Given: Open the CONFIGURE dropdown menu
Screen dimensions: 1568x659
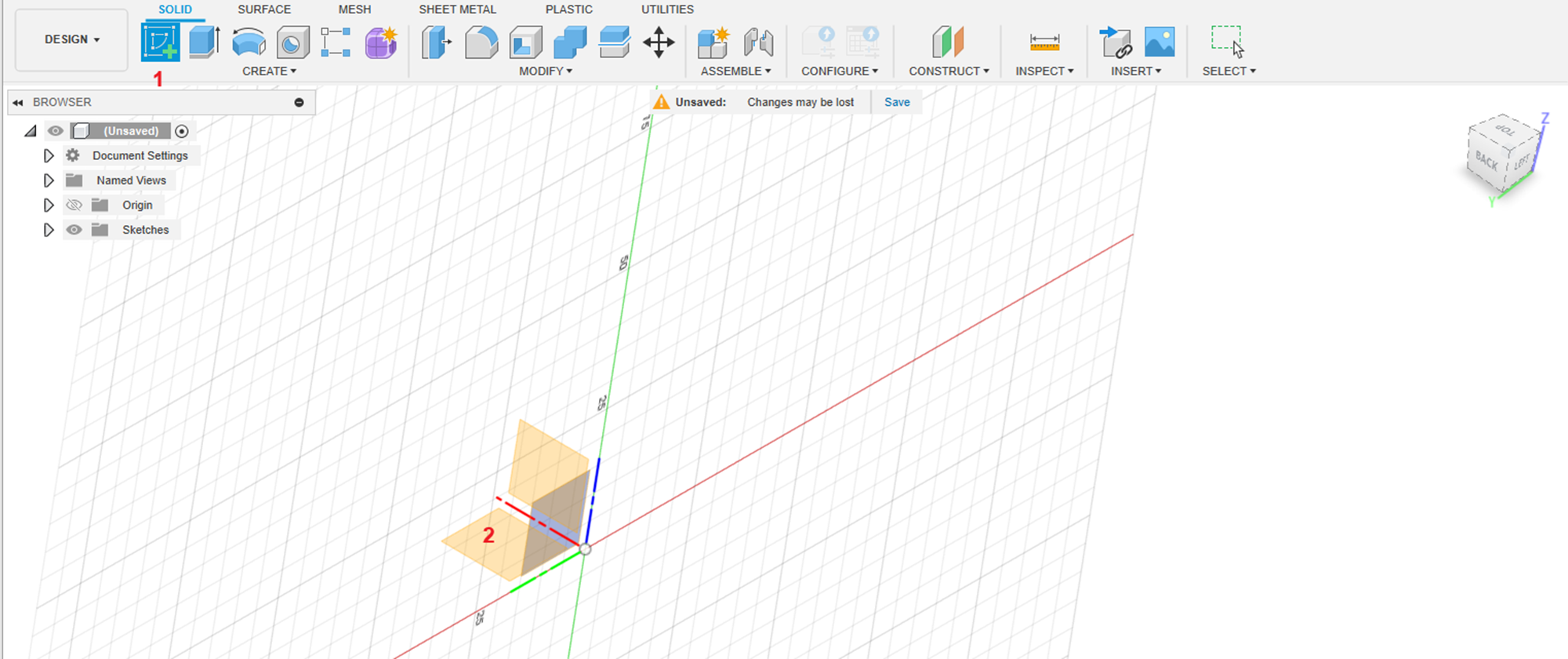Looking at the screenshot, I should [x=840, y=71].
